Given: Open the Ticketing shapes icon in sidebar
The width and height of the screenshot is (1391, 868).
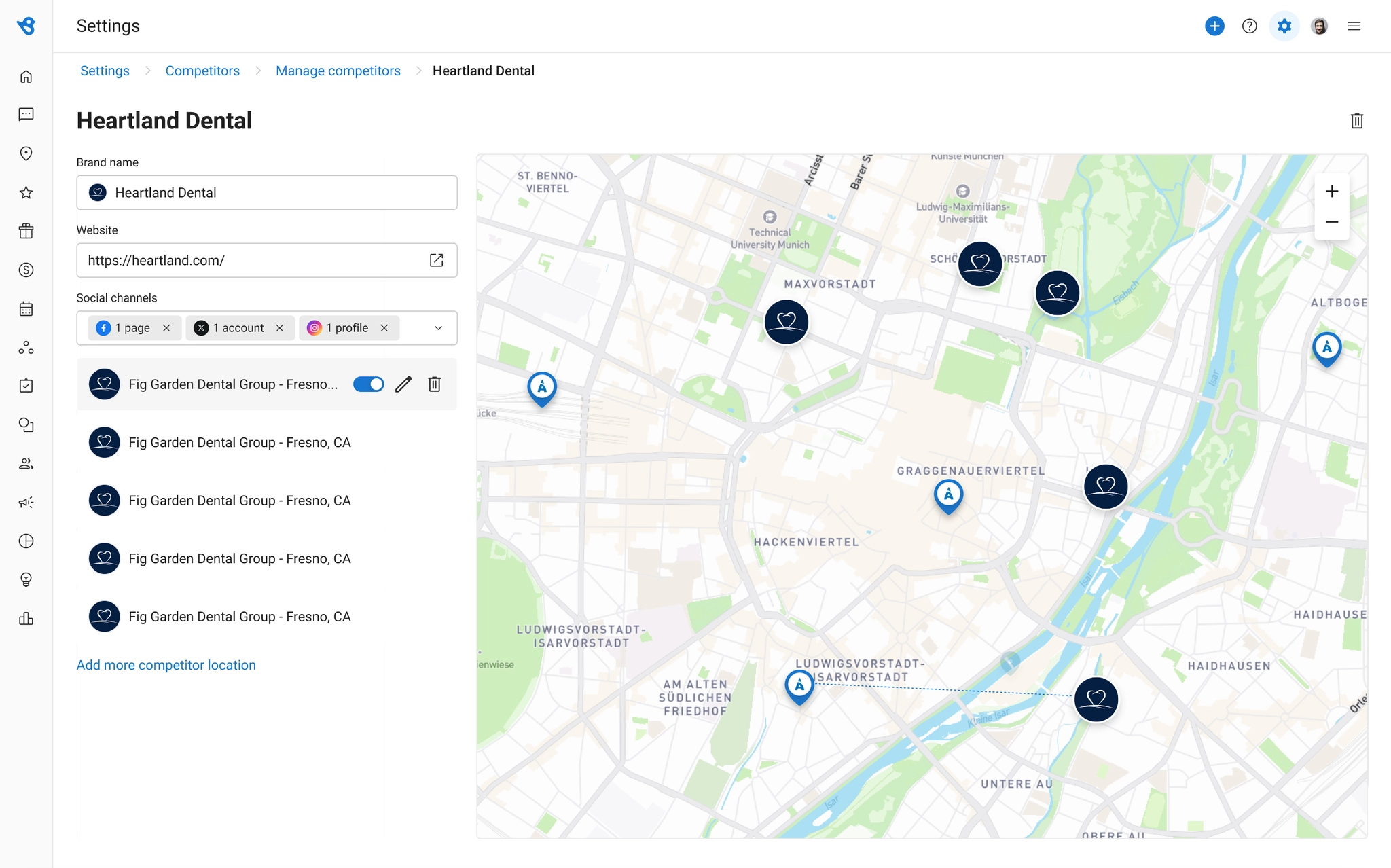Looking at the screenshot, I should pos(26,424).
